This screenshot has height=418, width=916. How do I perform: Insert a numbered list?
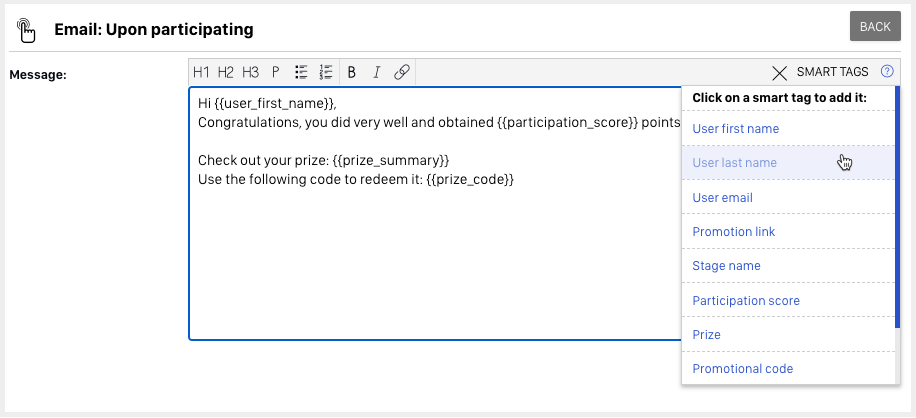(x=325, y=72)
